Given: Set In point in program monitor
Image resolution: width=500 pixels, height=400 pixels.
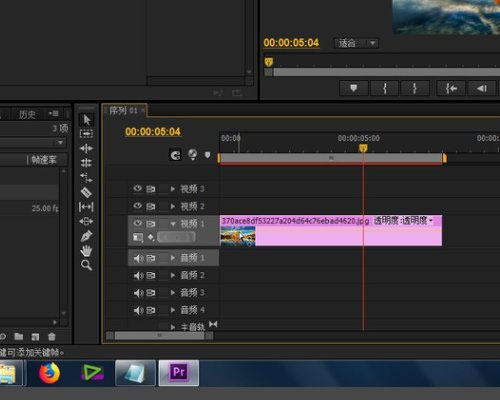Looking at the screenshot, I should pyautogui.click(x=385, y=88).
